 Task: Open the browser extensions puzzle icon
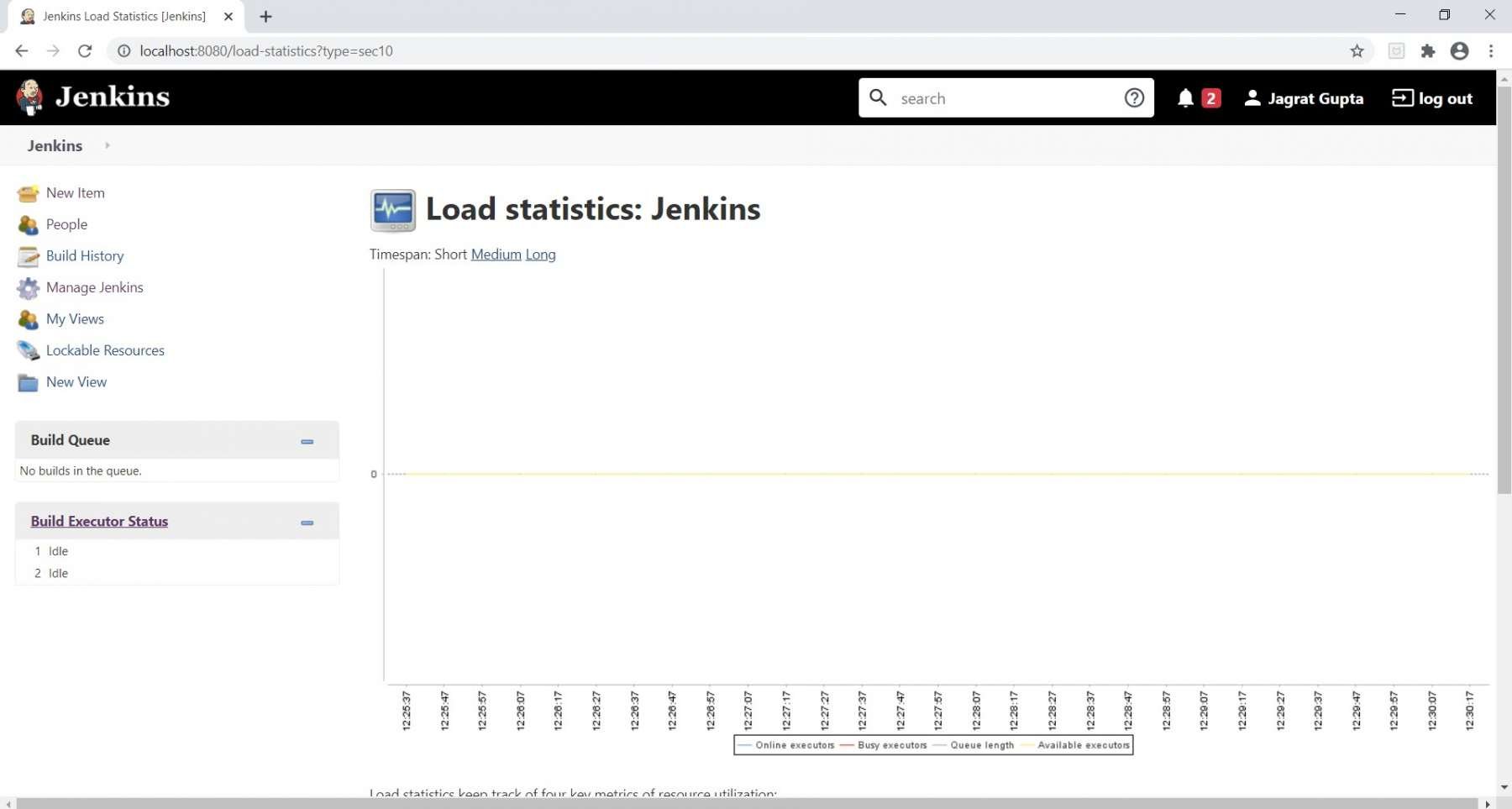tap(1428, 50)
